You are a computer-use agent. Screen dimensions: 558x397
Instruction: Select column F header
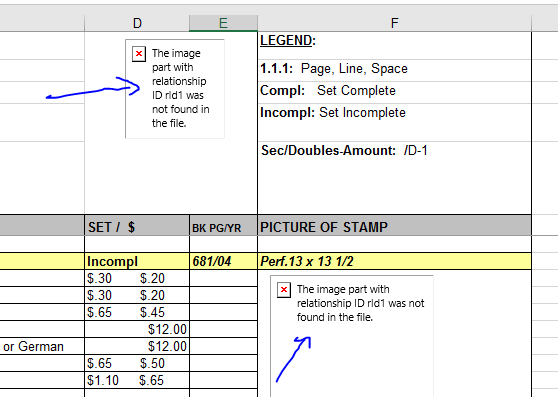[x=394, y=23]
